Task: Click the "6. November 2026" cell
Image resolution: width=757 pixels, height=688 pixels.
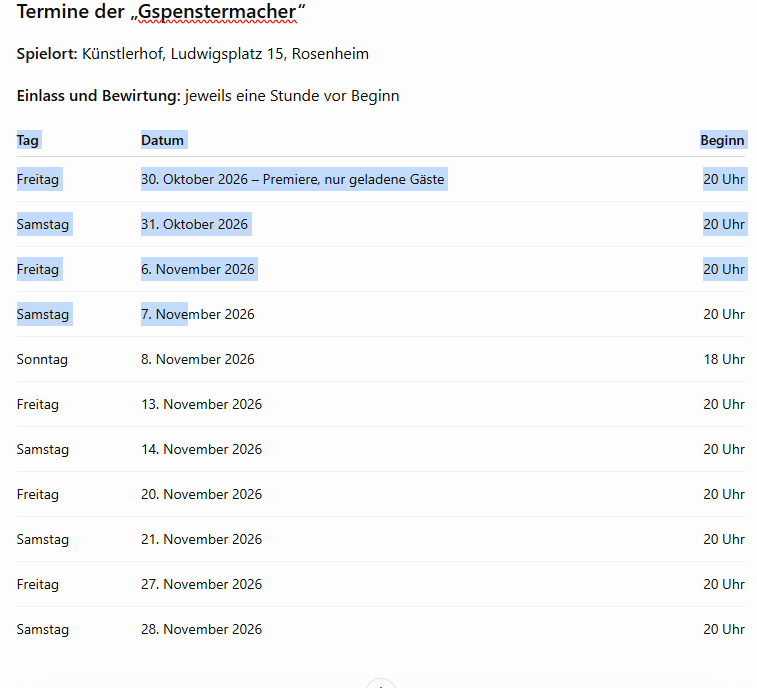Action: coord(197,269)
